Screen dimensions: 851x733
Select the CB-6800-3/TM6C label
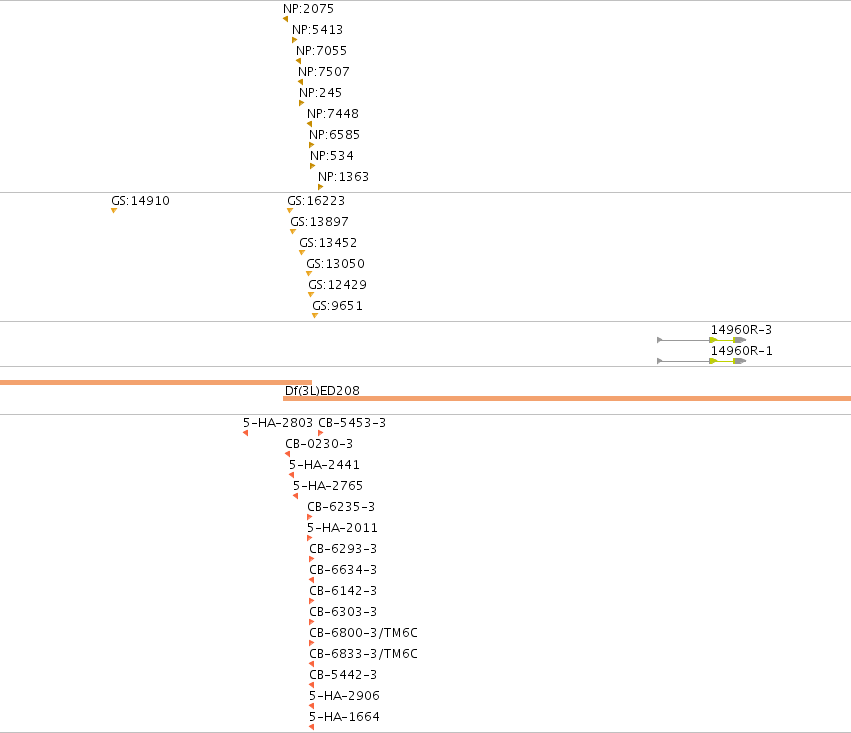click(363, 633)
